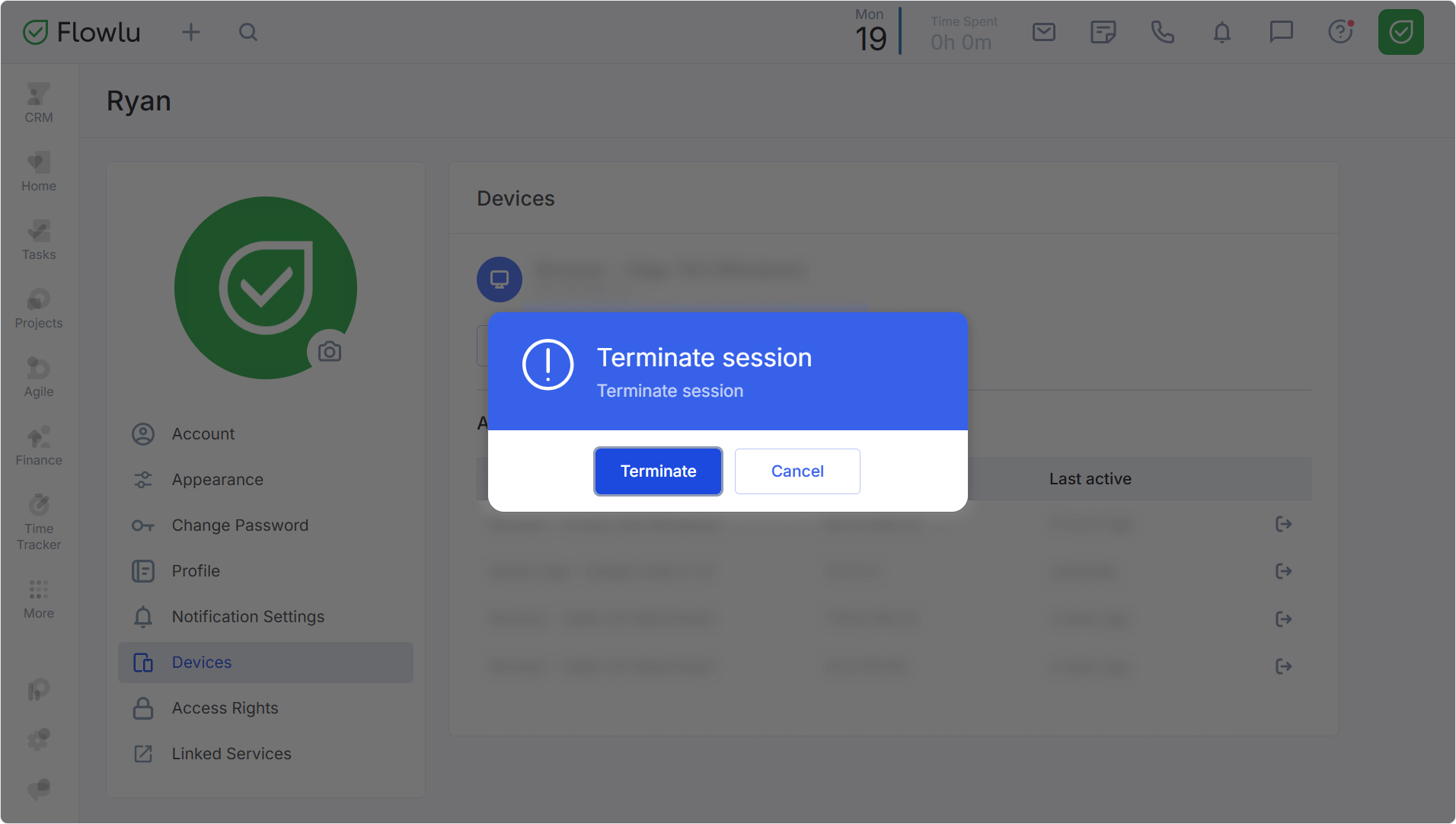Screen dimensions: 1456x824
Task: Open the chat messages icon
Action: pos(1281,32)
